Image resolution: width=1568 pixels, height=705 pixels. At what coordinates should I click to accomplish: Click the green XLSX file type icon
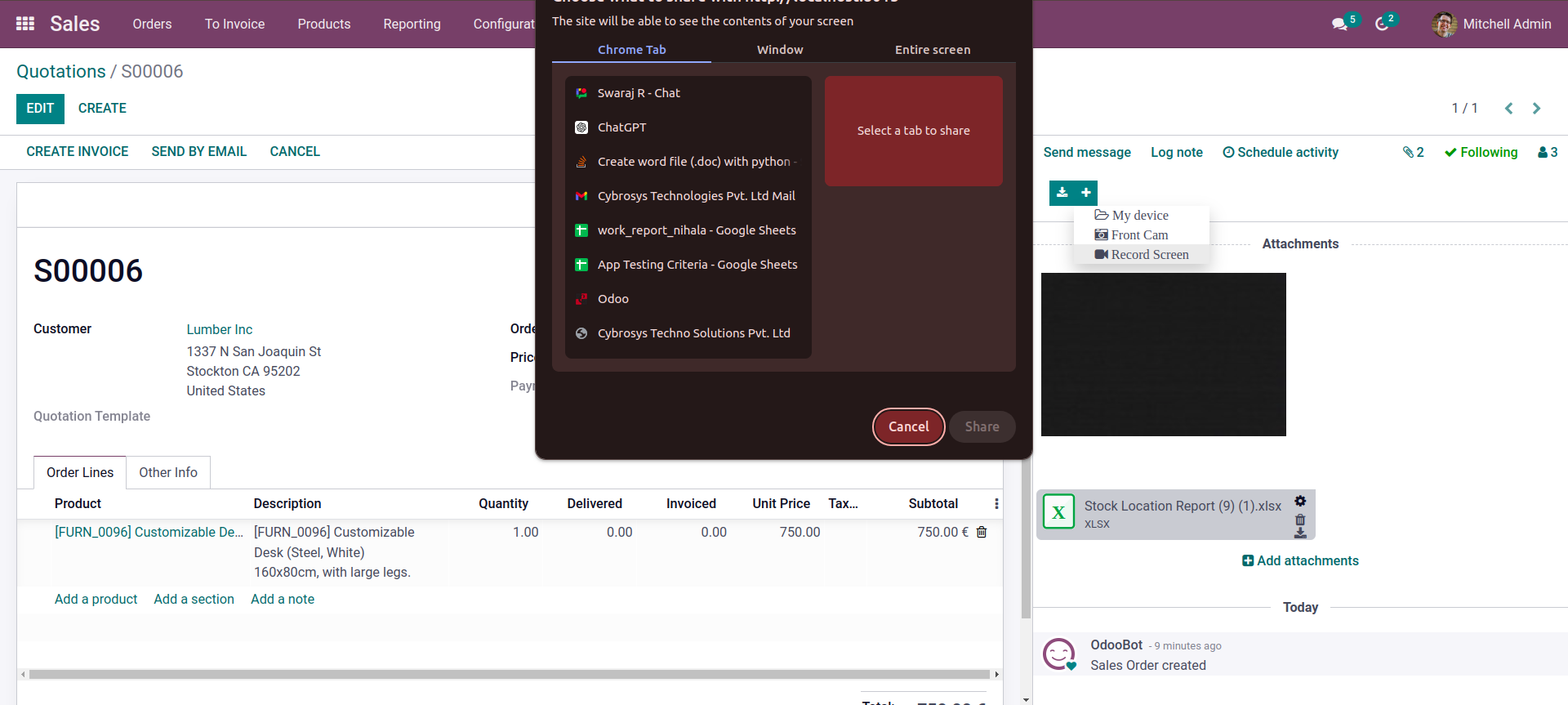tap(1058, 512)
